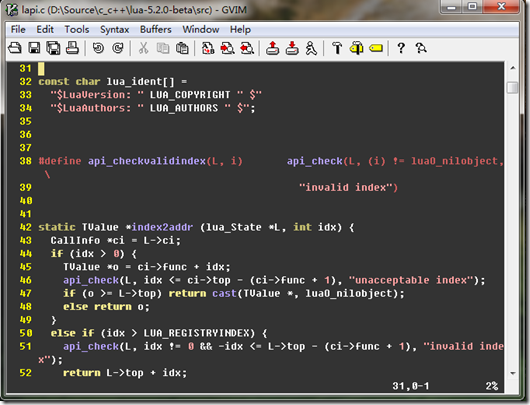Open the Buffers menu

(155, 29)
